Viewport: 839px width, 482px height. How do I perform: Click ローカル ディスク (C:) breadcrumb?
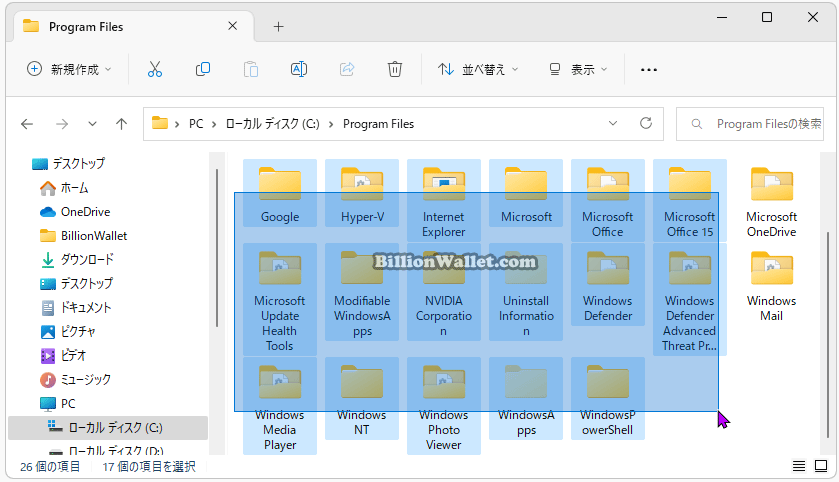272,124
